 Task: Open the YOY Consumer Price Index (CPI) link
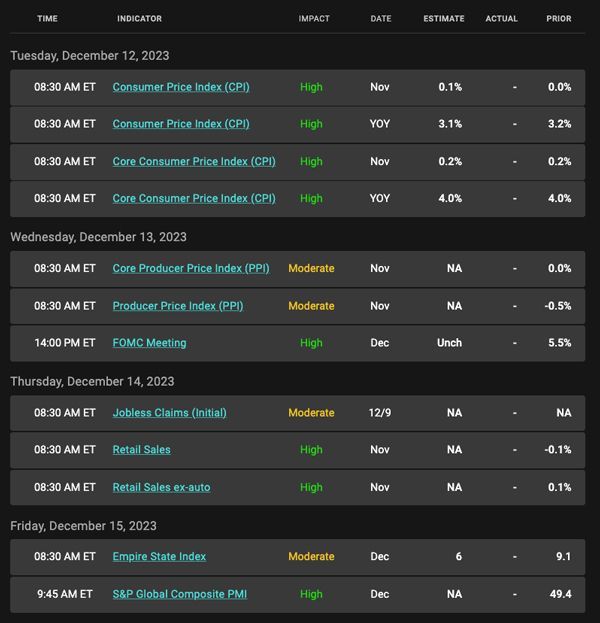pos(181,124)
